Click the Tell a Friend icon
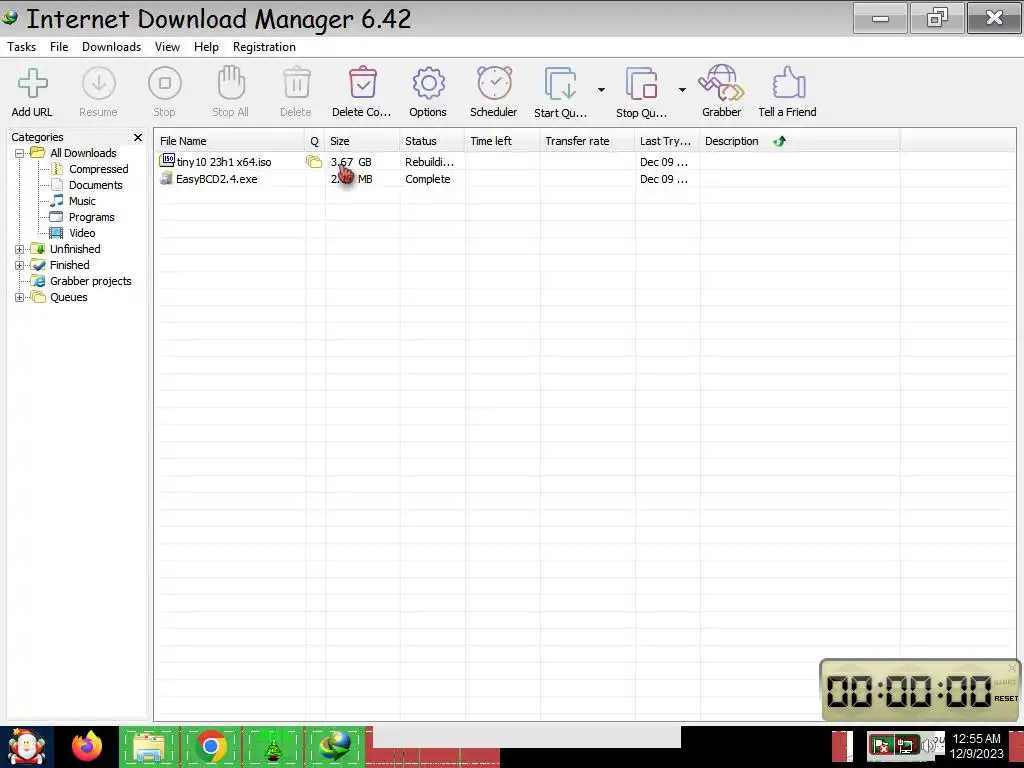The image size is (1024, 768). click(x=788, y=83)
